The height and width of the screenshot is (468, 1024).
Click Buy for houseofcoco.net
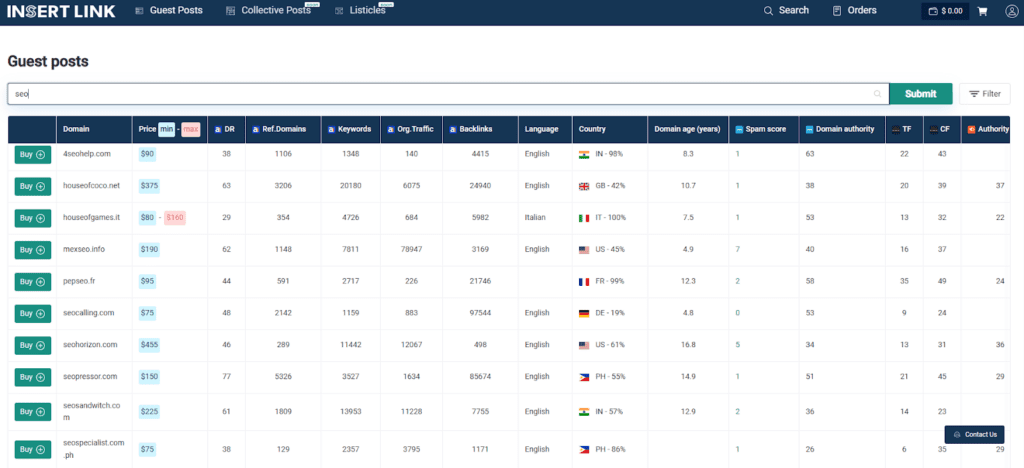tap(33, 186)
